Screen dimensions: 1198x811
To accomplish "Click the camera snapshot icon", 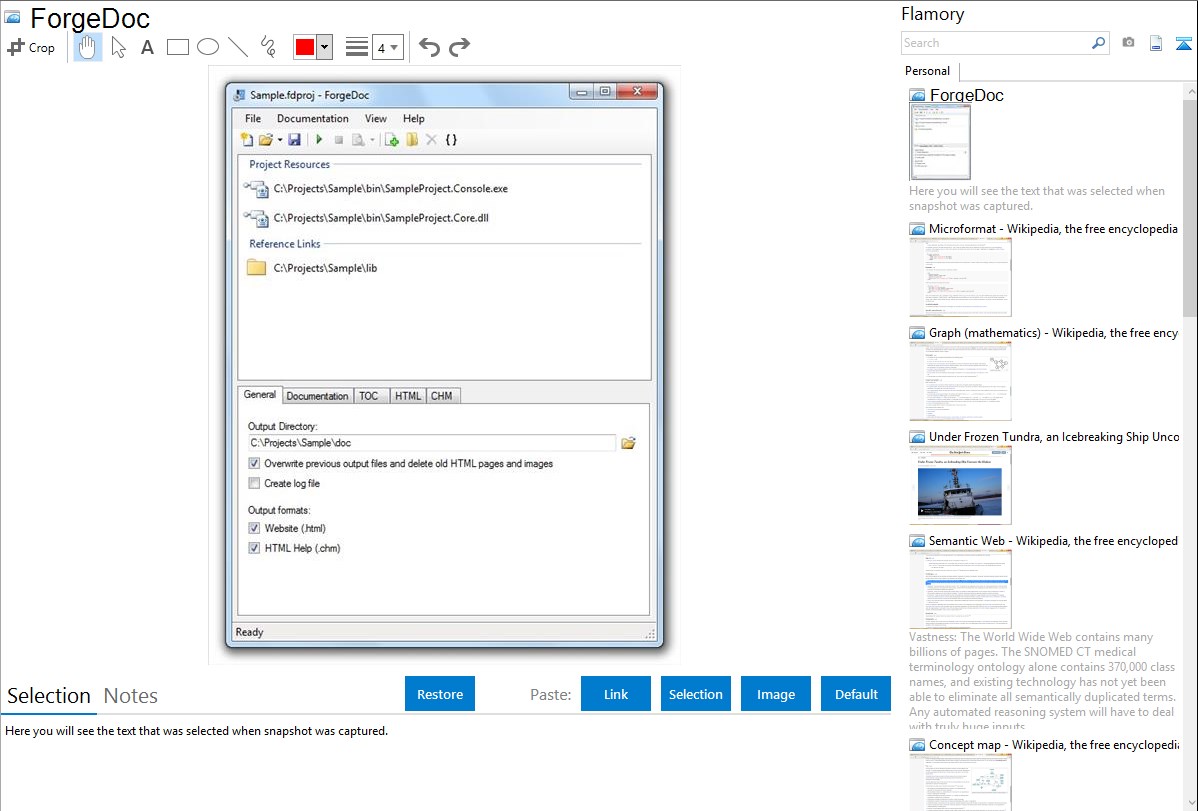I will point(1128,43).
